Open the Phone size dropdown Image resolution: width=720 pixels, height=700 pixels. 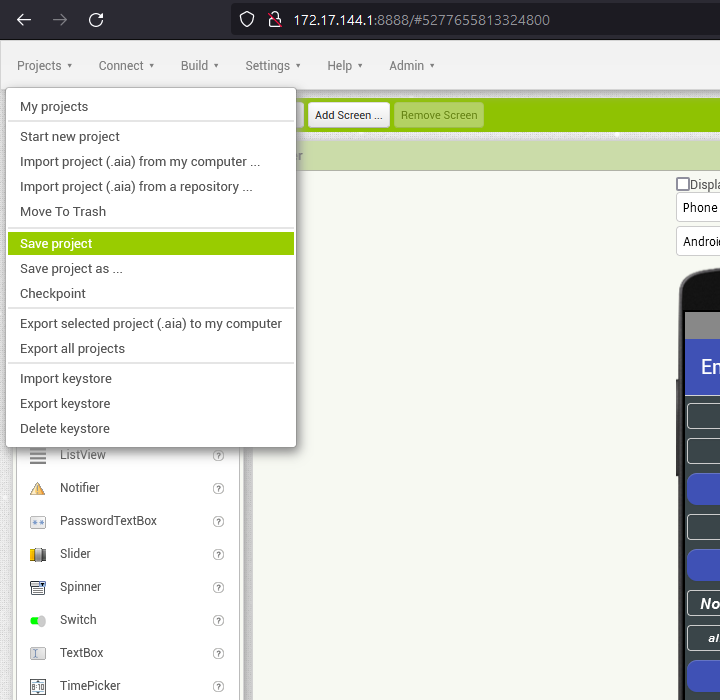click(x=699, y=208)
